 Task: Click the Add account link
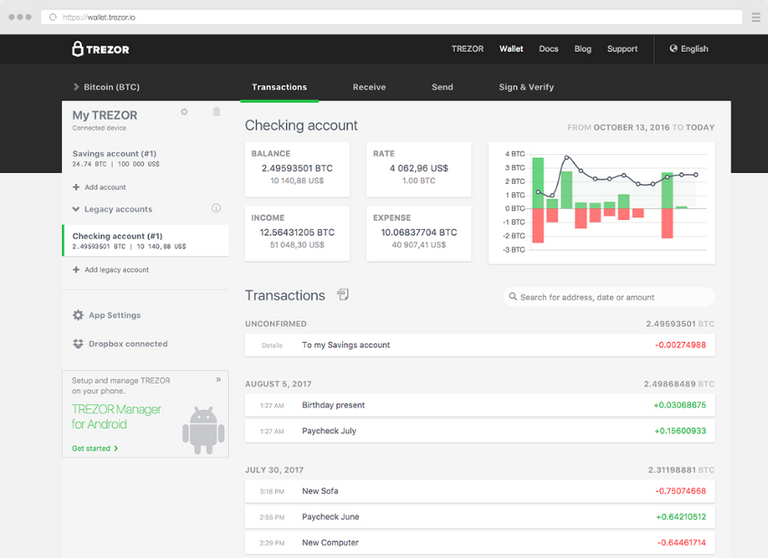point(105,187)
